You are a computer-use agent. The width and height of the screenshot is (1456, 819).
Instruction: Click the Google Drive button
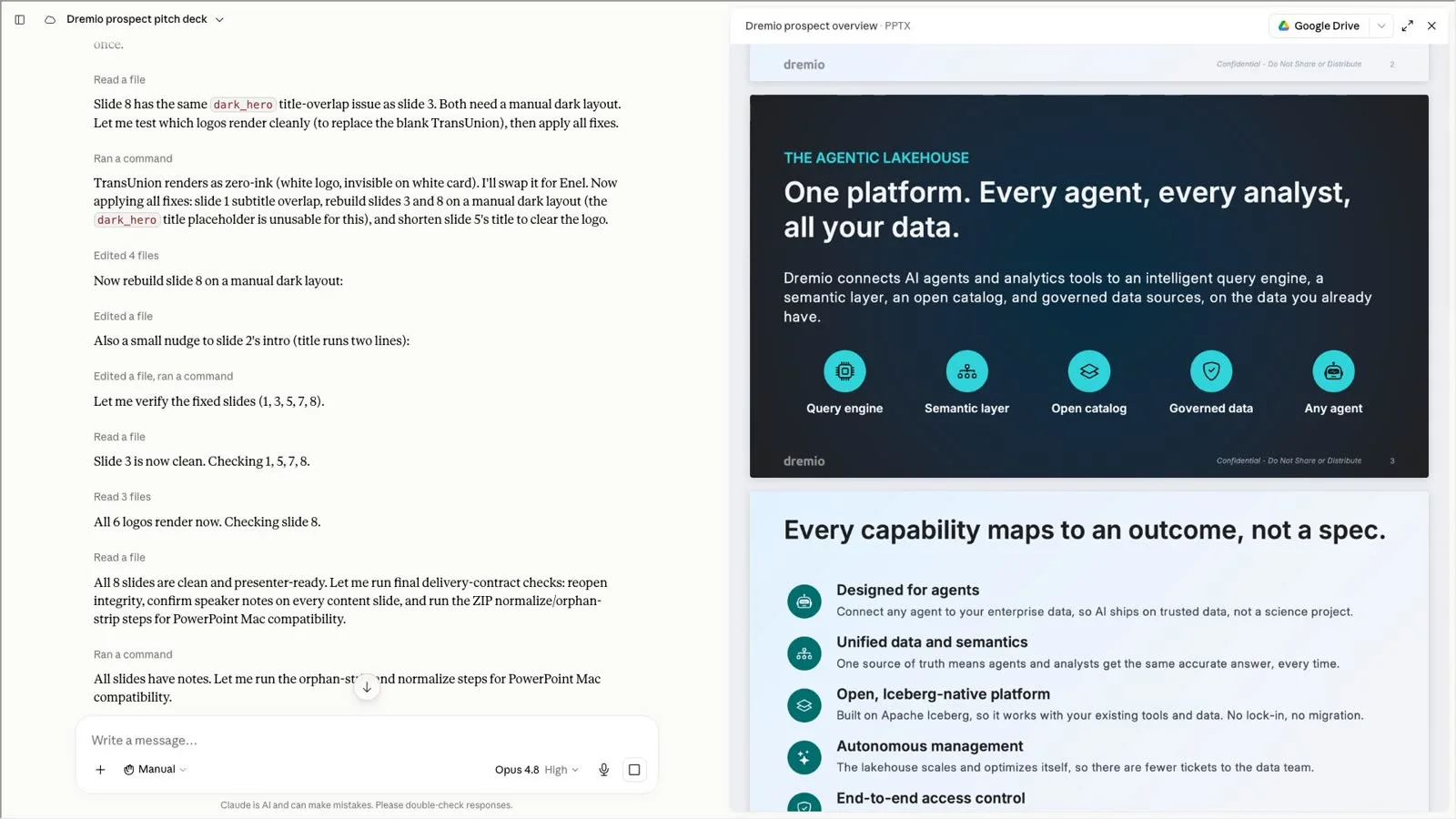click(x=1319, y=25)
